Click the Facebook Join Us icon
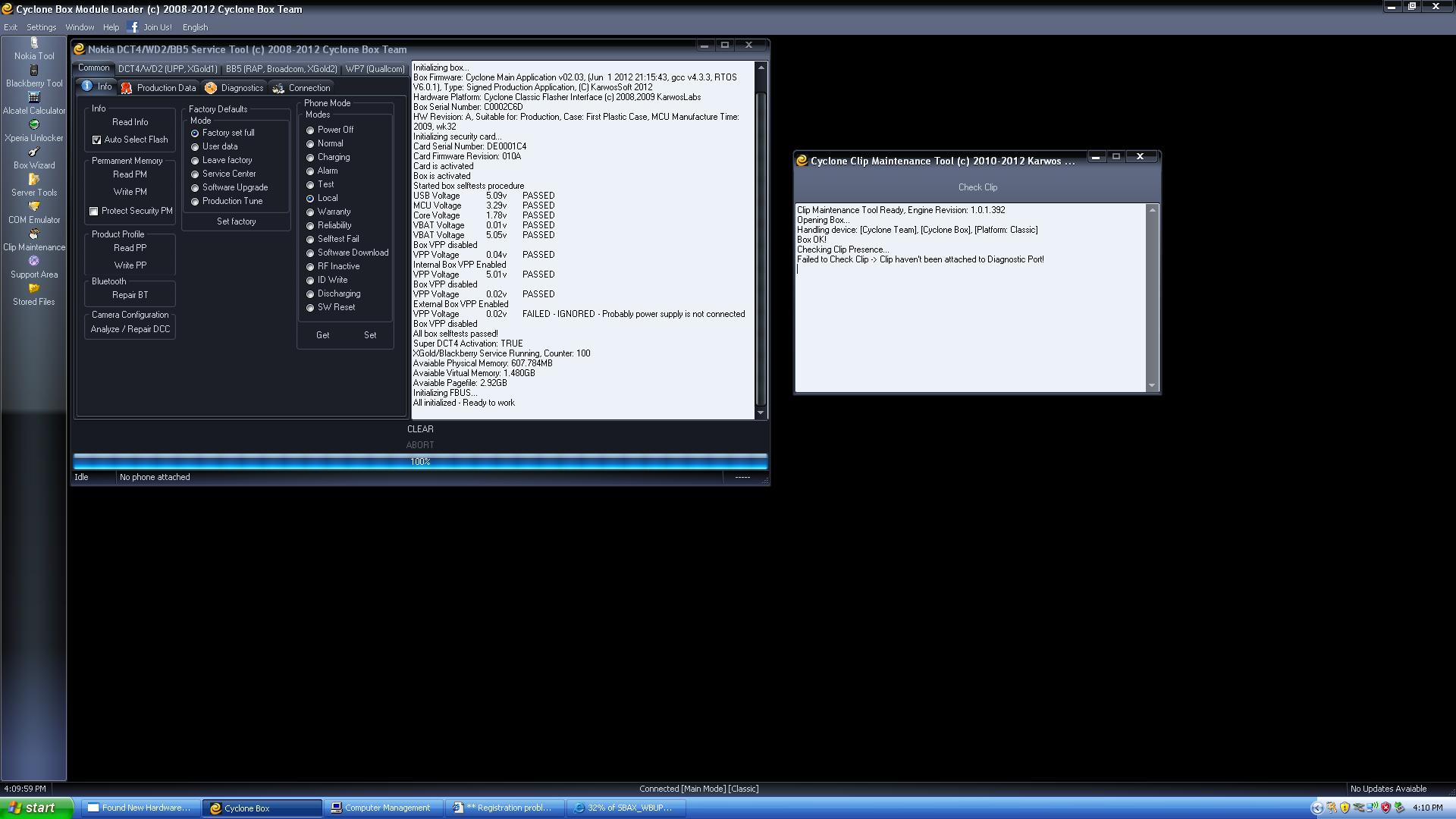The width and height of the screenshot is (1456, 819). pos(133,27)
